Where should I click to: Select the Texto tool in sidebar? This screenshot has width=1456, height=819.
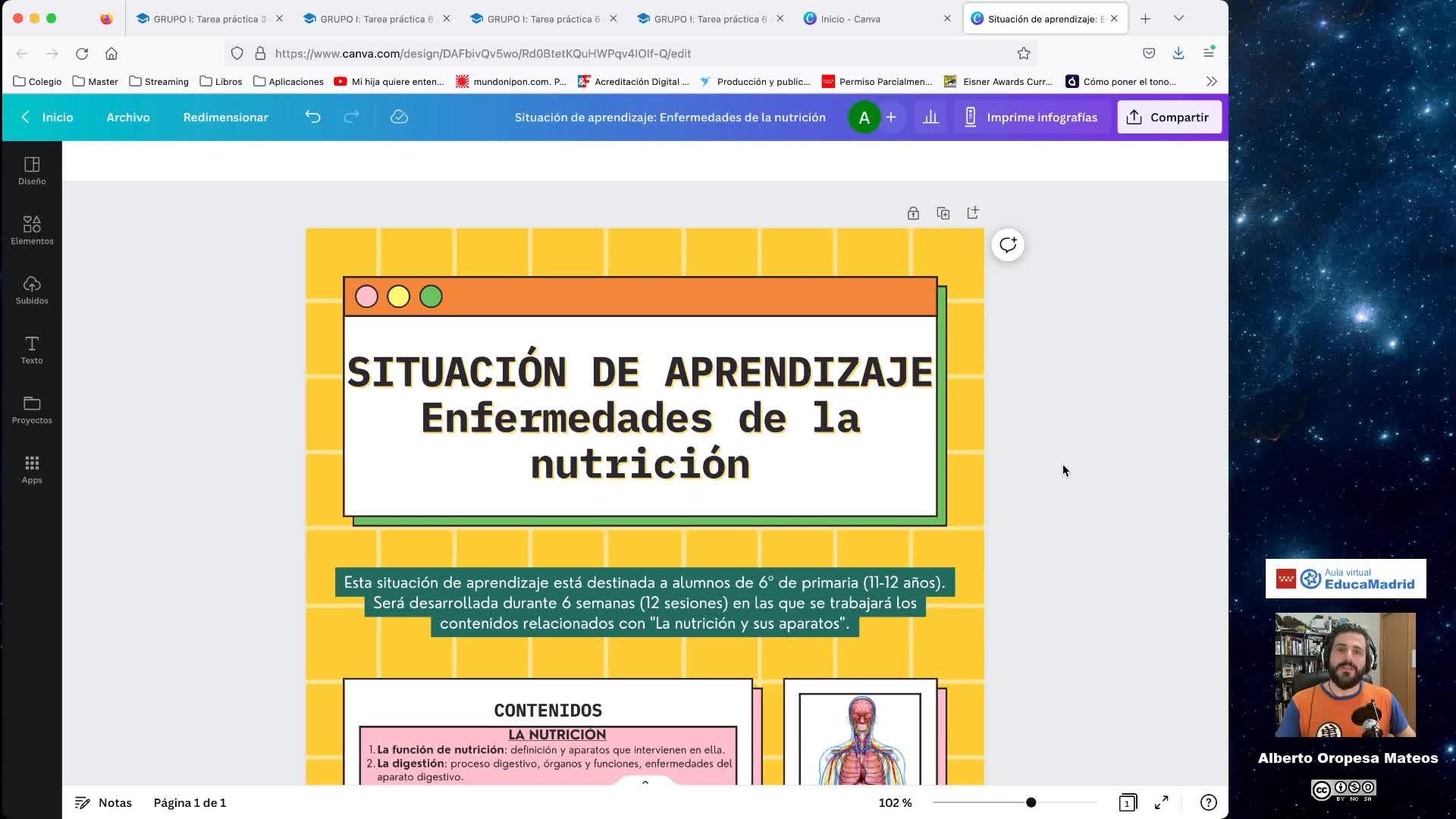tap(32, 350)
